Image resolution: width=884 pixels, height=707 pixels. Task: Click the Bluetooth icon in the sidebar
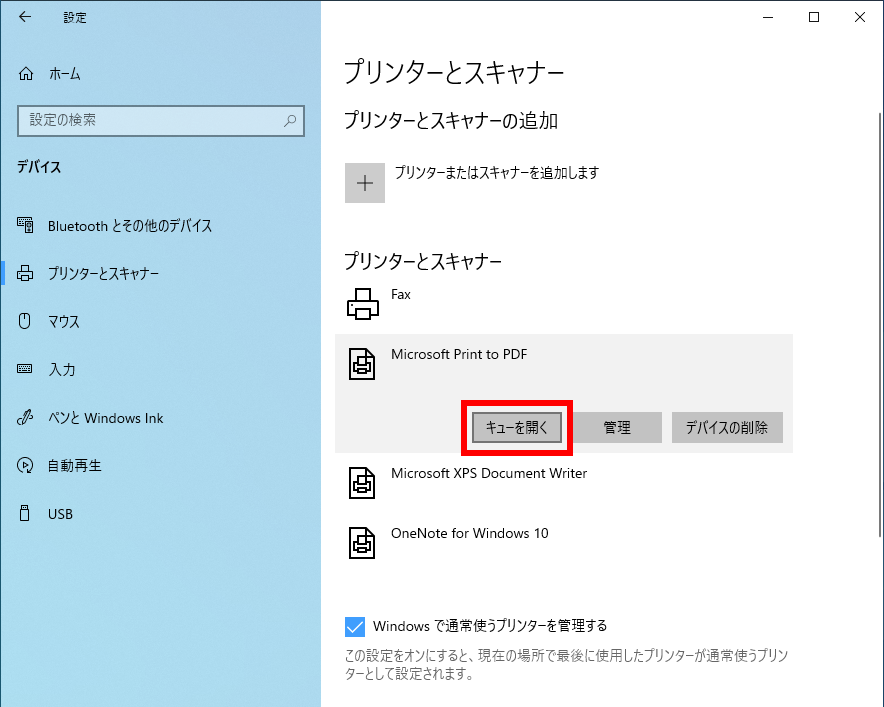pyautogui.click(x=25, y=225)
